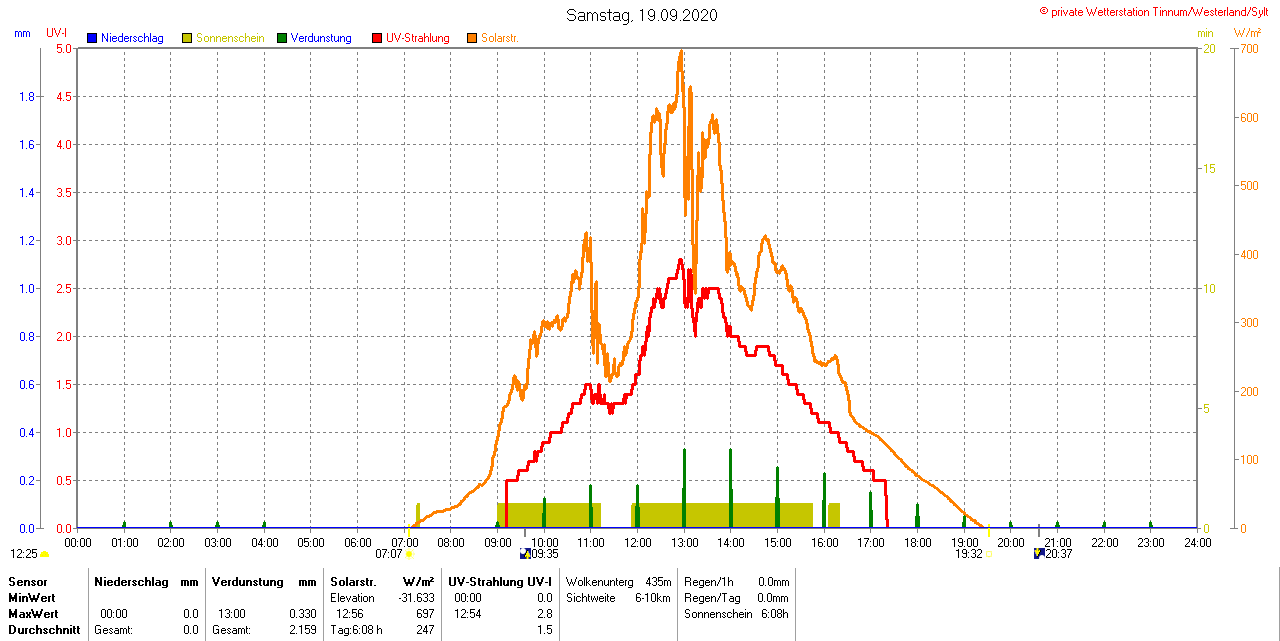1280x641 pixels.
Task: Click the Verdunstung max value 0.330
Action: click(x=301, y=614)
